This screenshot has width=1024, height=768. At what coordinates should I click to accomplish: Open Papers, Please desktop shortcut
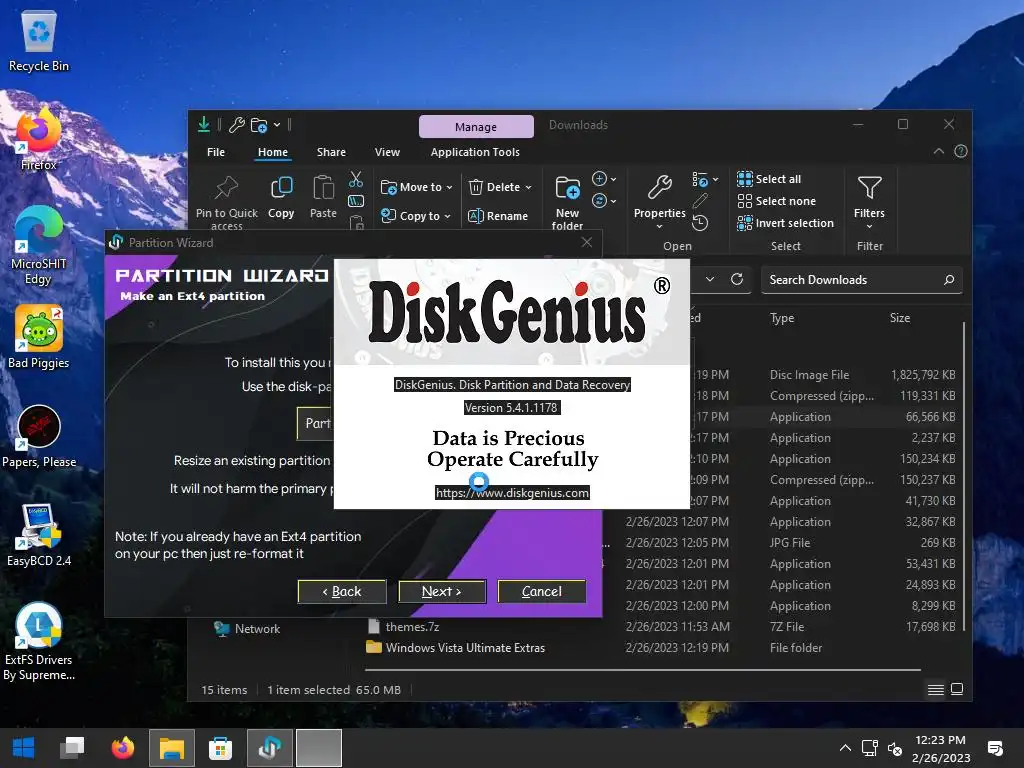click(x=39, y=436)
